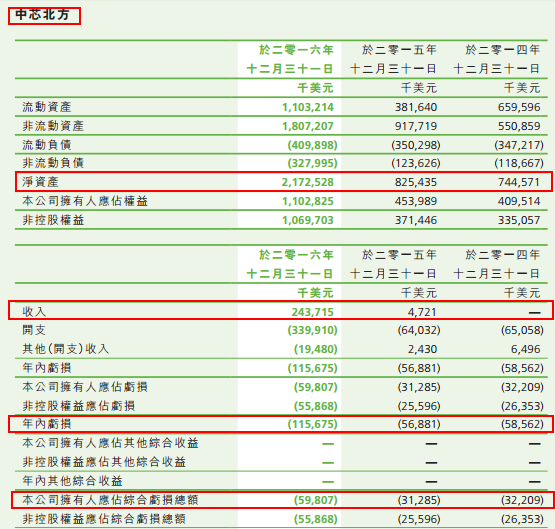Select the 流動負債 row label
555x529 pixels.
click(47, 145)
